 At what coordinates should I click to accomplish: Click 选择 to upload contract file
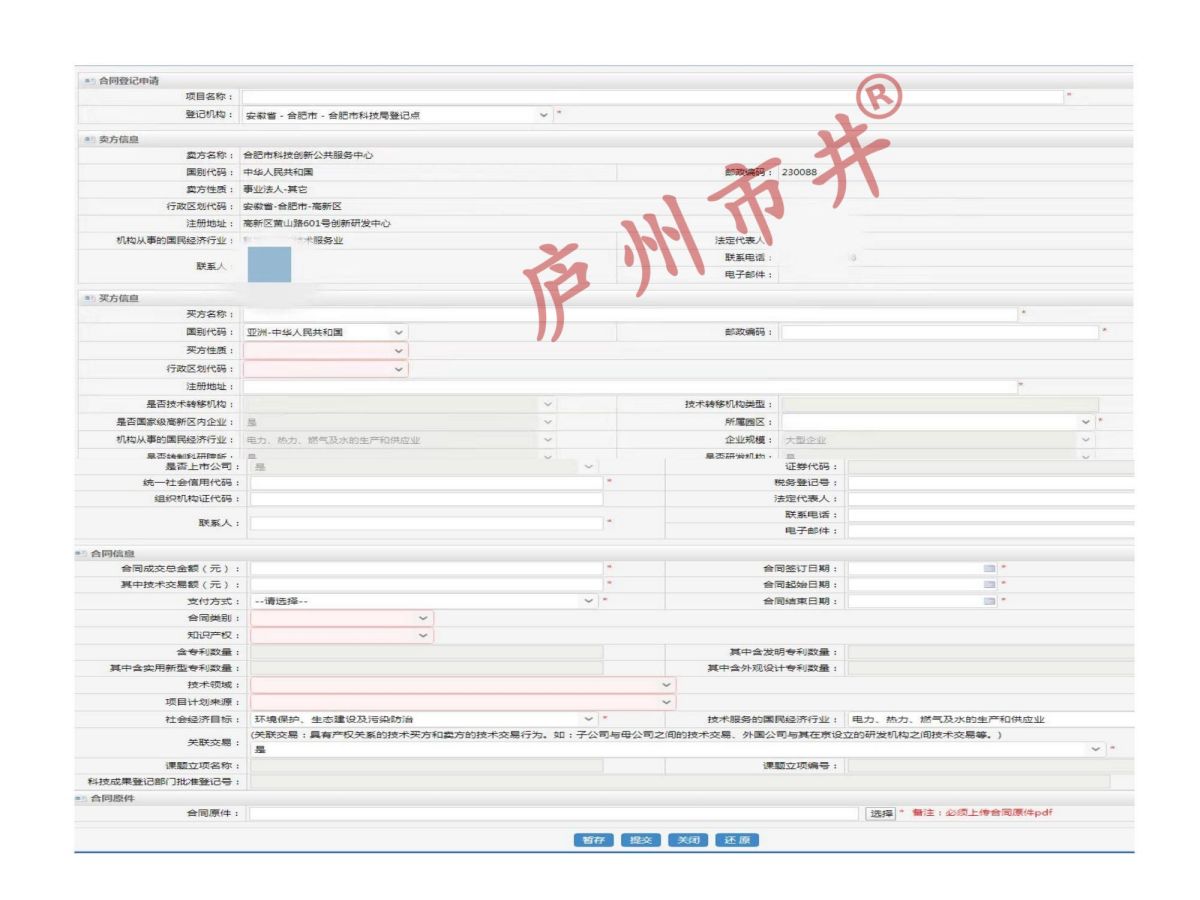pyautogui.click(x=880, y=814)
